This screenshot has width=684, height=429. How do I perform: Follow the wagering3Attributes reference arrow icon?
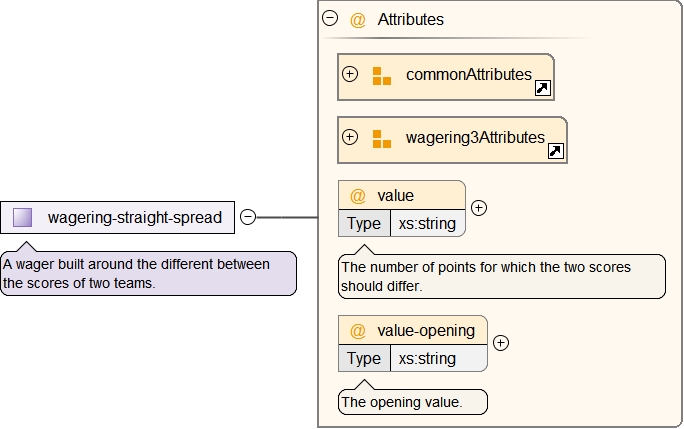click(x=555, y=151)
